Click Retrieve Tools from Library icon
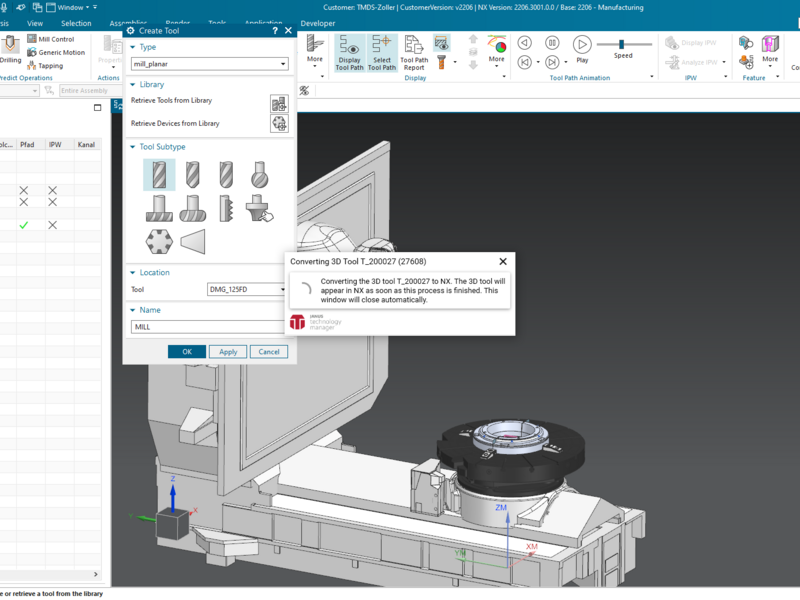The width and height of the screenshot is (800, 600). [279, 104]
